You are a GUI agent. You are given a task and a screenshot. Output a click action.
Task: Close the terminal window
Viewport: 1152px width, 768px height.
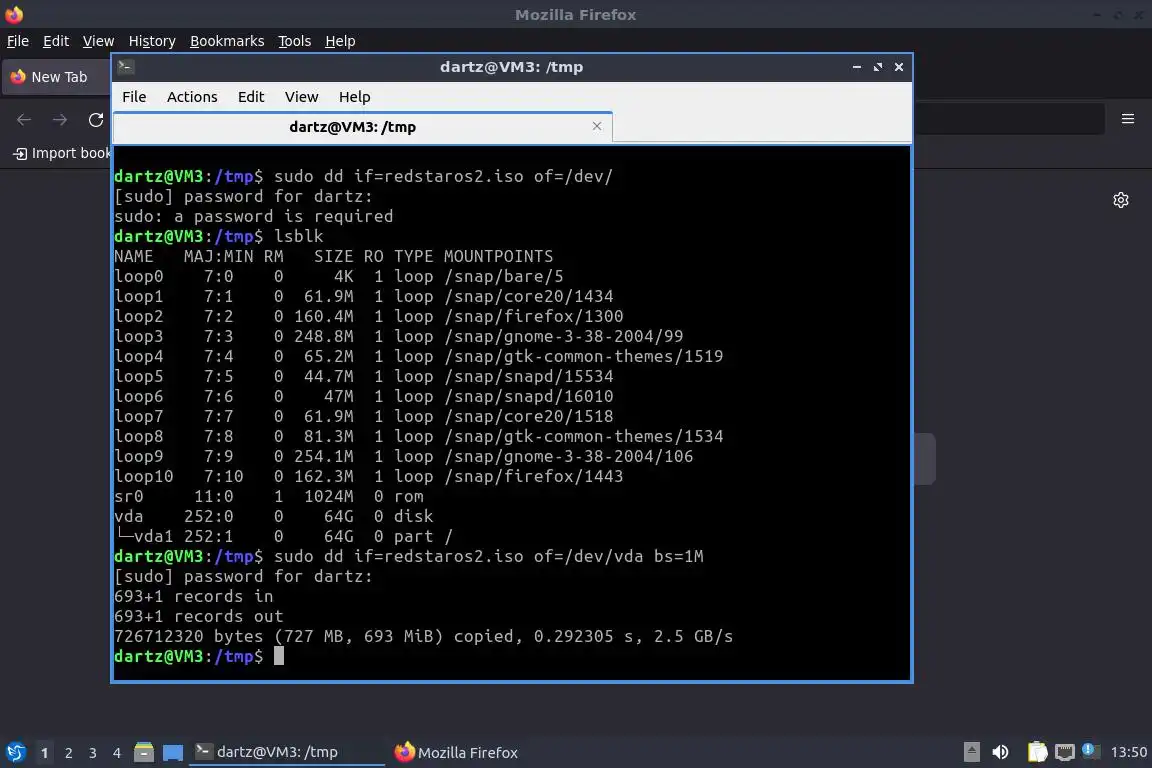click(899, 67)
